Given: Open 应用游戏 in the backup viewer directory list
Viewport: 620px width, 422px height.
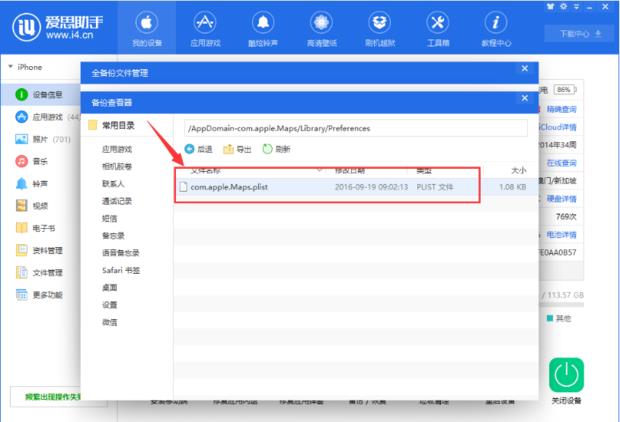Looking at the screenshot, I should (117, 149).
